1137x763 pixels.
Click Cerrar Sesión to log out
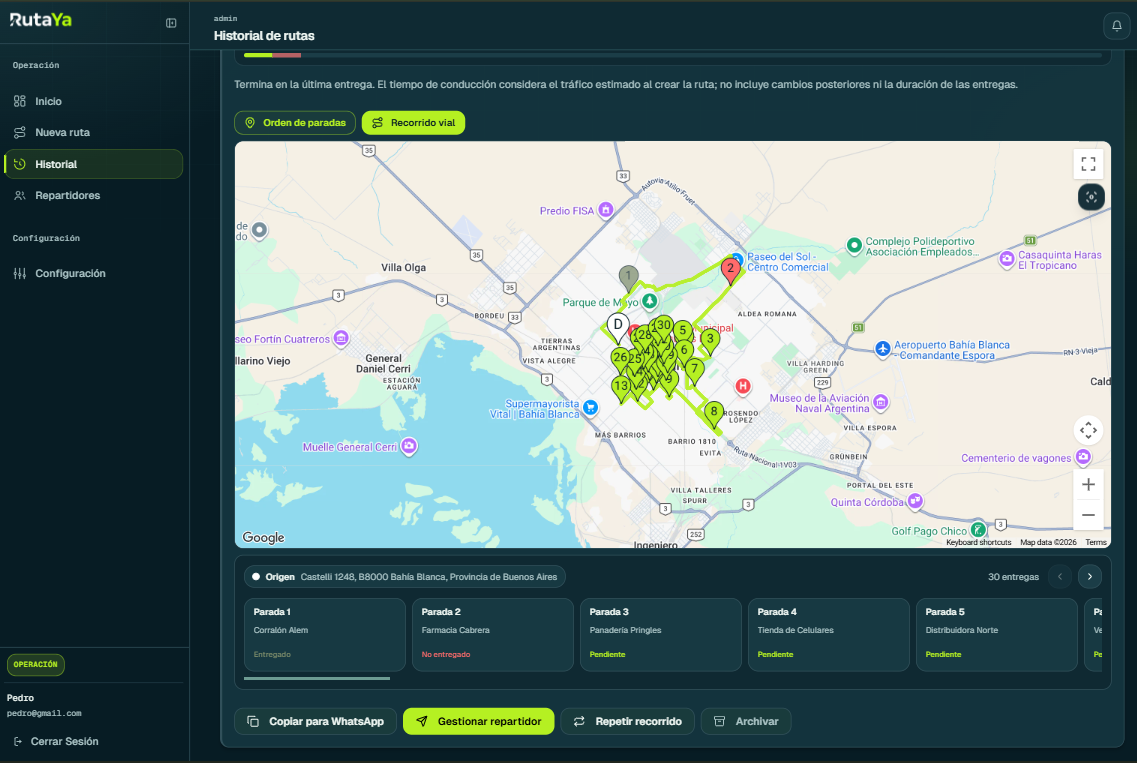[x=56, y=741]
